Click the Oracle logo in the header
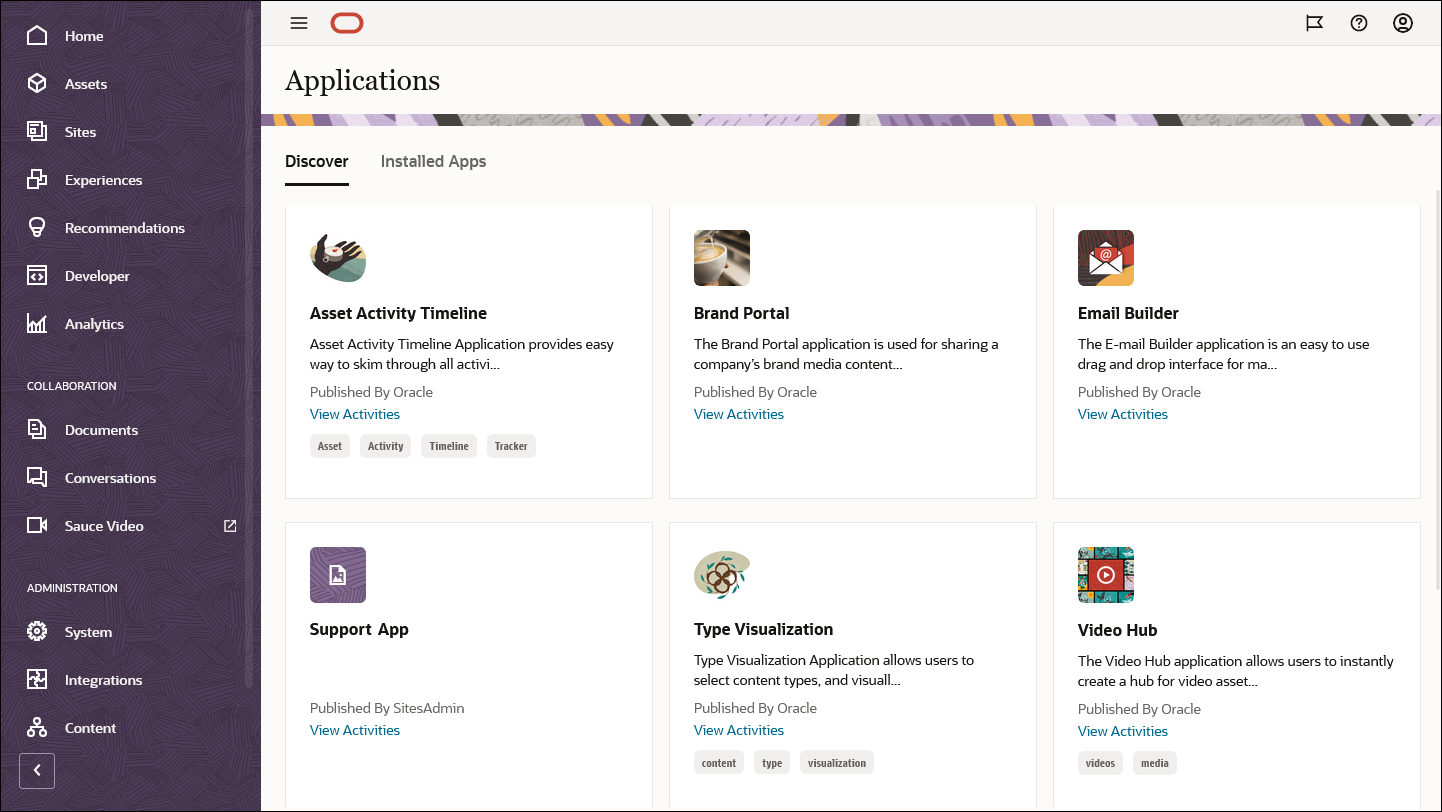The width and height of the screenshot is (1442, 812). (x=347, y=22)
